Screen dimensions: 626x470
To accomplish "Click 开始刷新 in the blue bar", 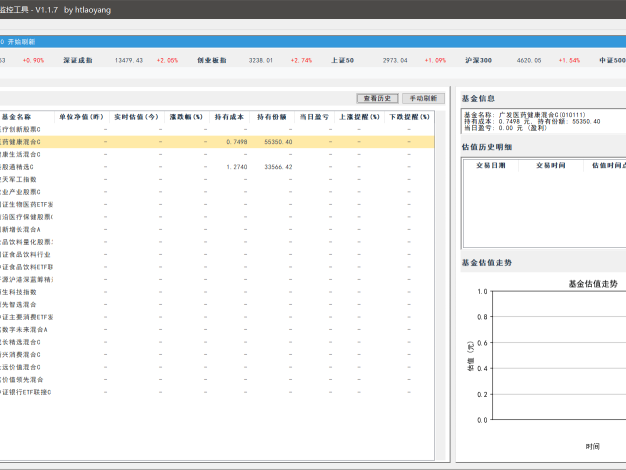I will 21,42.
